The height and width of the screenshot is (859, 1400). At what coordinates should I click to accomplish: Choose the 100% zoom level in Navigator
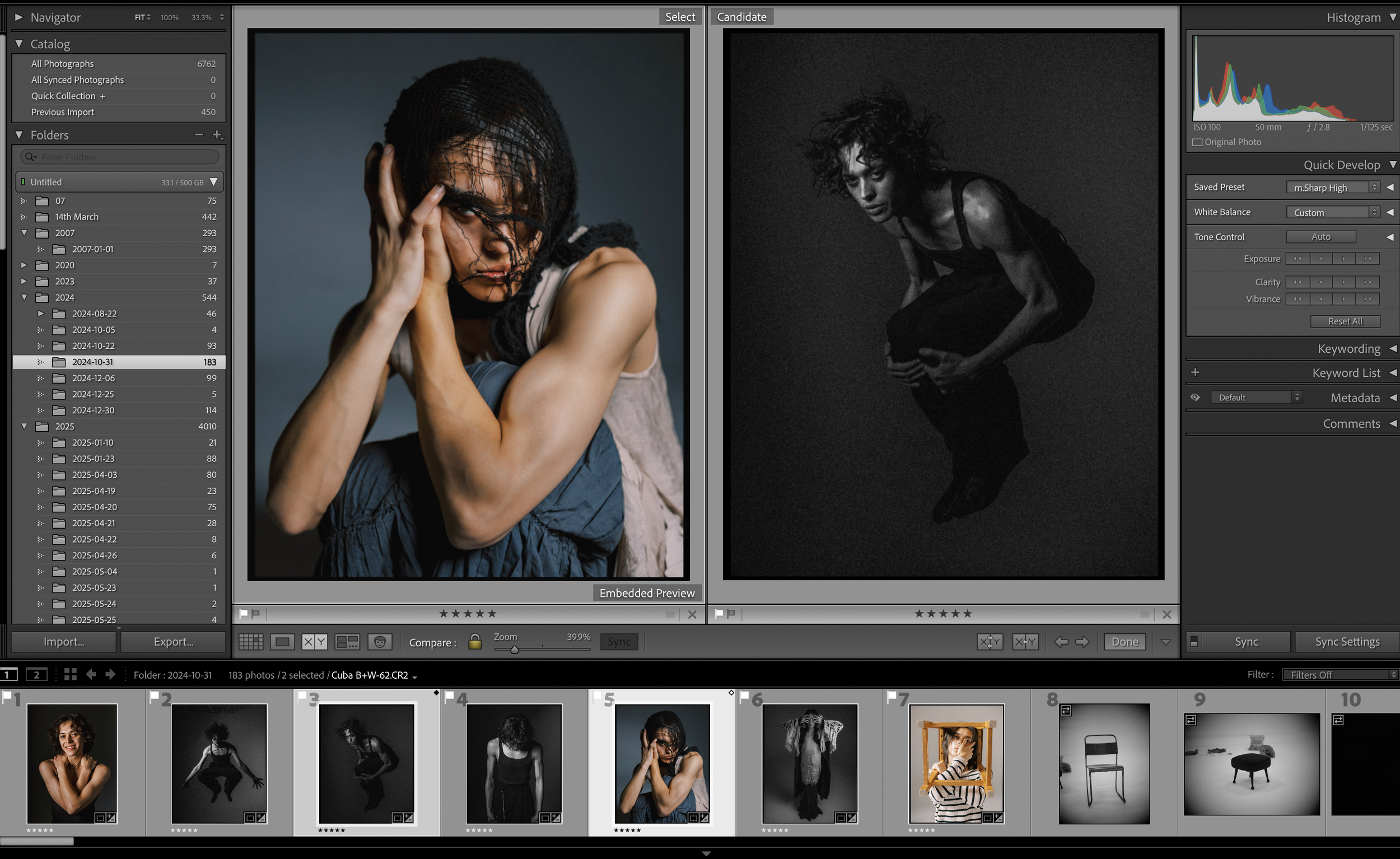[169, 17]
